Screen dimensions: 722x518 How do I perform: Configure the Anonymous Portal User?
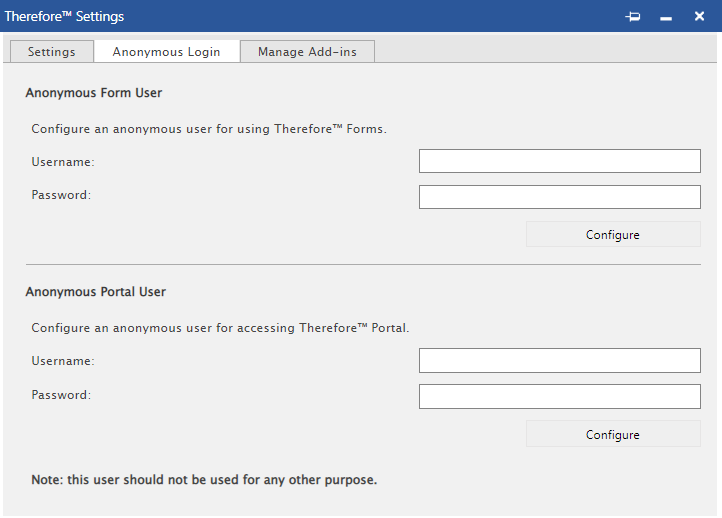pos(613,434)
